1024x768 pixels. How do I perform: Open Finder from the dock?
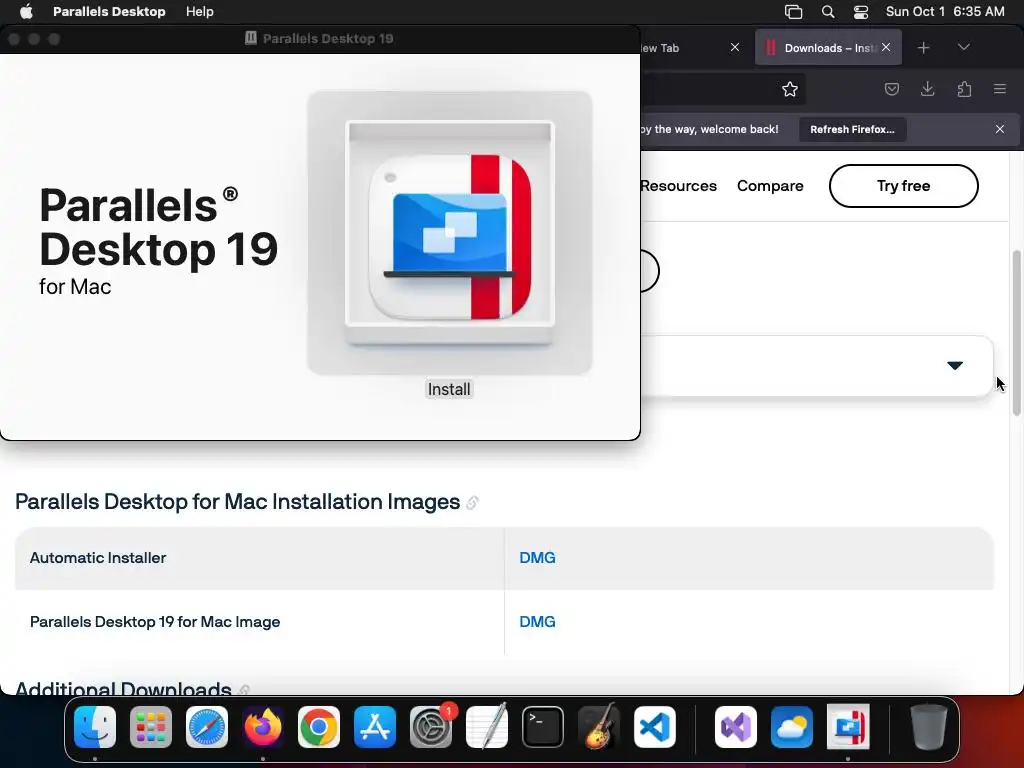point(95,726)
